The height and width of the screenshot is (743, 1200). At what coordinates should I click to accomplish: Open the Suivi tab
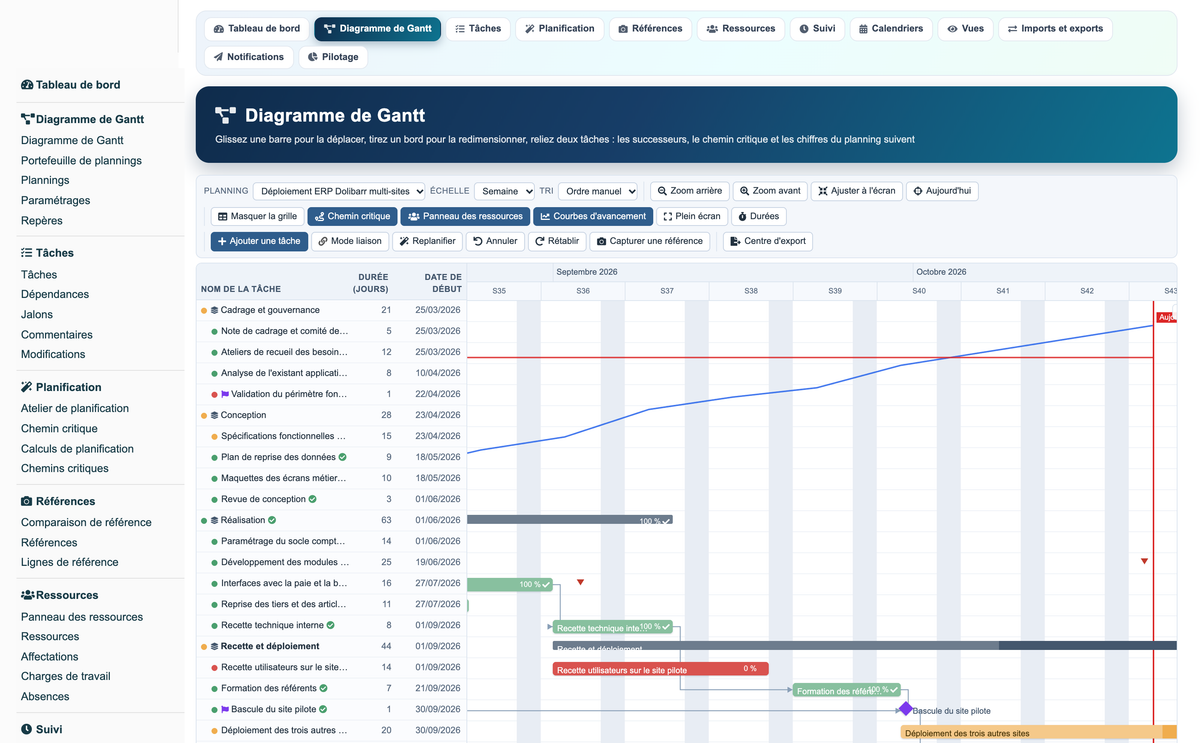(817, 29)
